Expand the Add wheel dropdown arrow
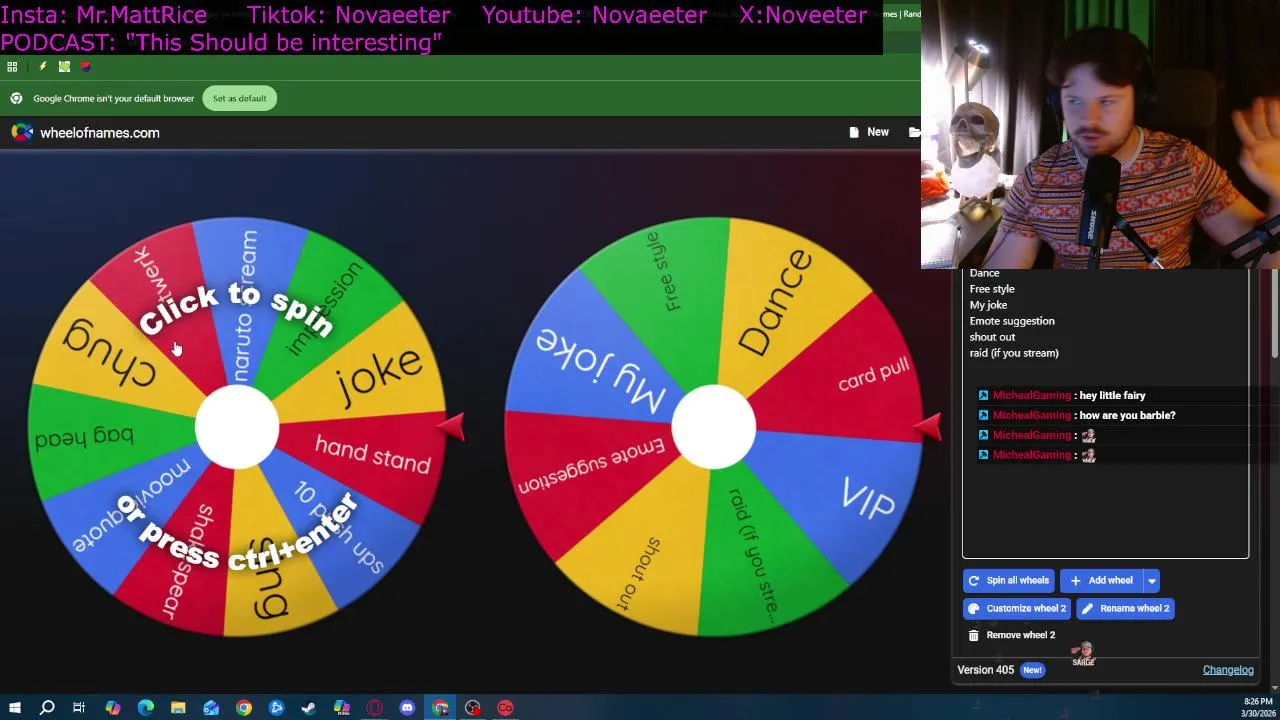 (1152, 580)
